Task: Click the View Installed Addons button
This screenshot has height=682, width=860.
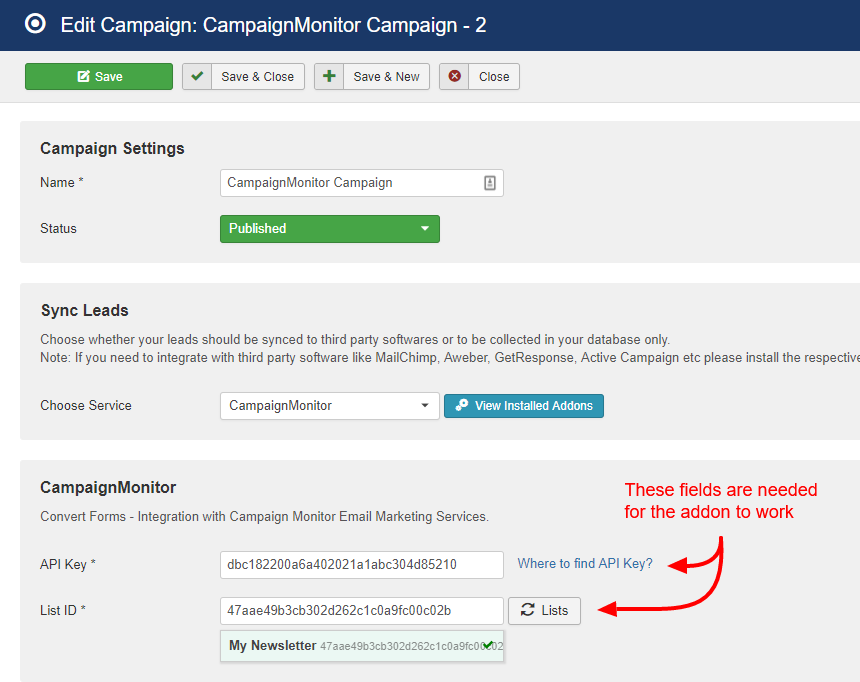Action: 524,405
